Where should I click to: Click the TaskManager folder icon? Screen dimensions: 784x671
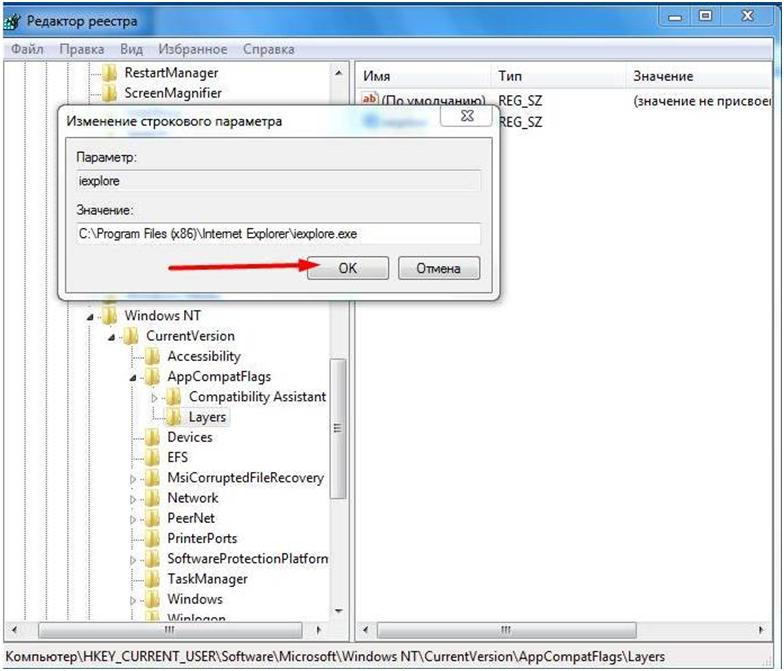pos(152,580)
